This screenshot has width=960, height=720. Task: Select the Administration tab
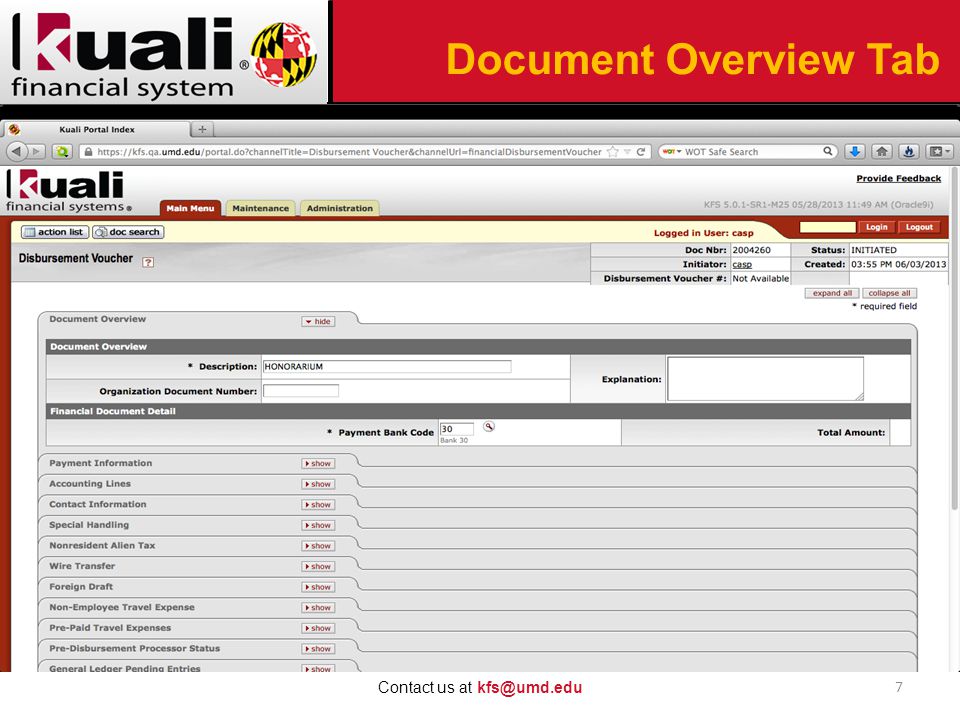pyautogui.click(x=340, y=208)
